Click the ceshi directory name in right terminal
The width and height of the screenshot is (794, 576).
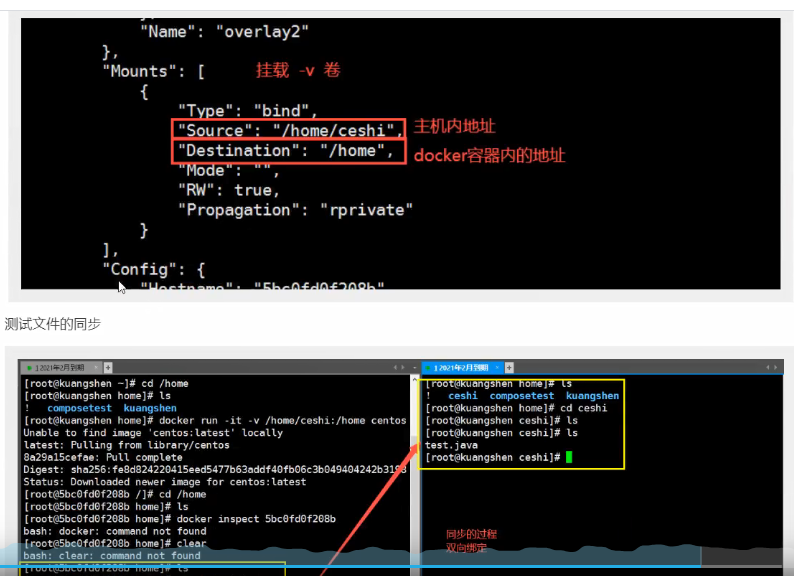462,396
